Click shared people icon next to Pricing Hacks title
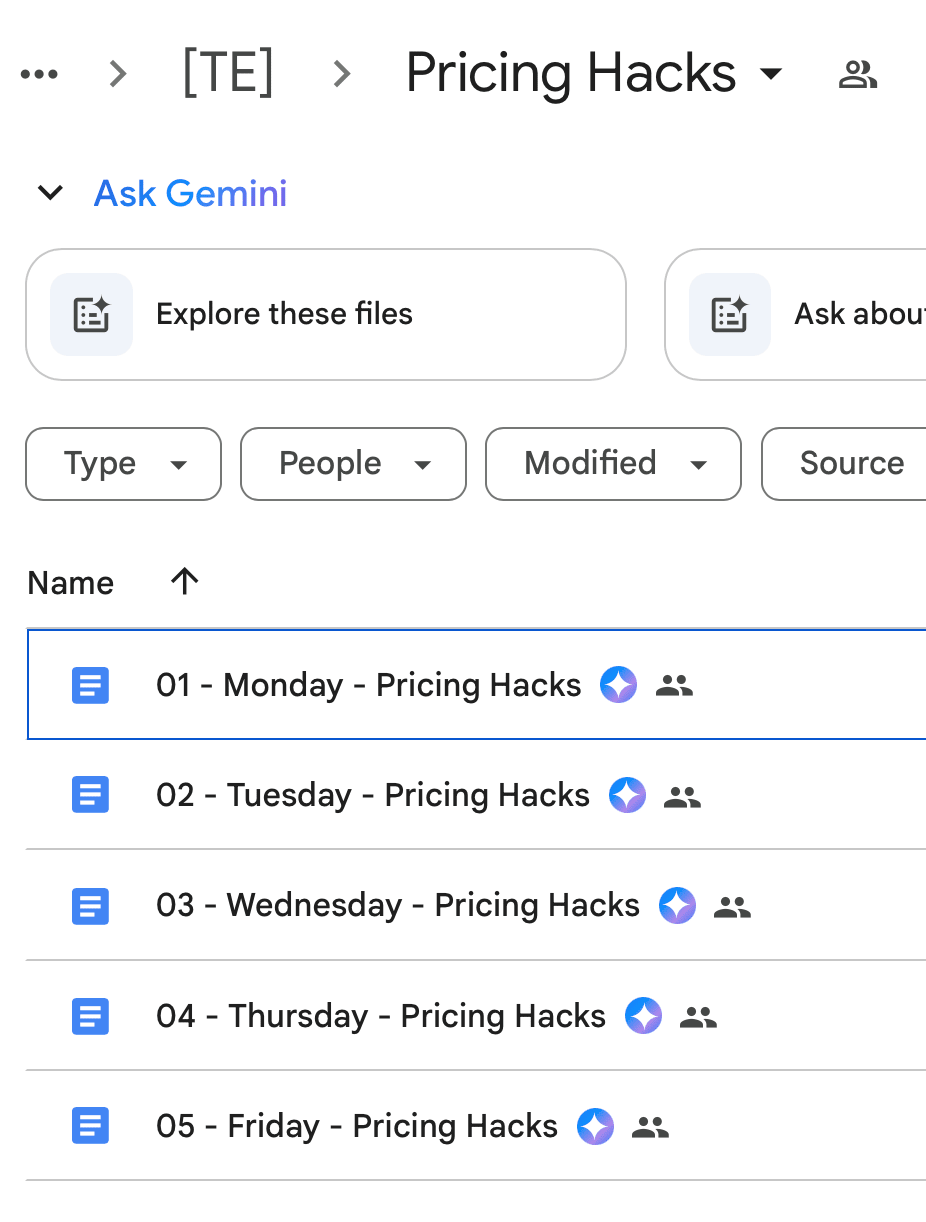Image resolution: width=926 pixels, height=1222 pixels. tap(857, 74)
